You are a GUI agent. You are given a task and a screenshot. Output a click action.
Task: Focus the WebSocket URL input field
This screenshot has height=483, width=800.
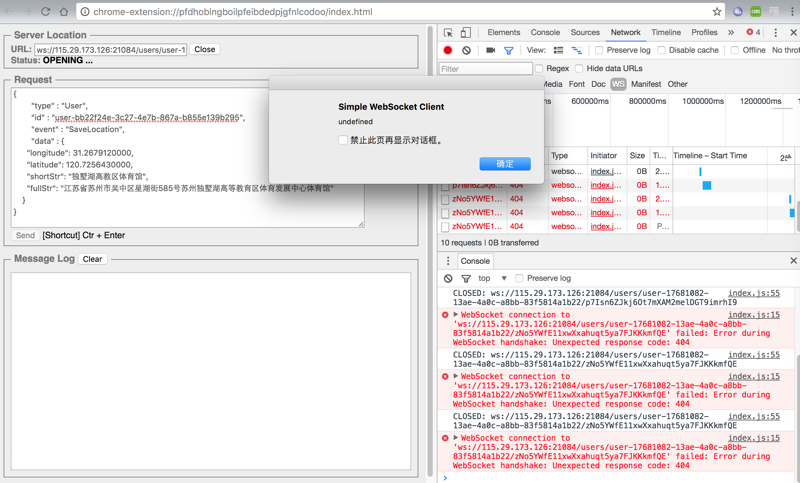(111, 49)
